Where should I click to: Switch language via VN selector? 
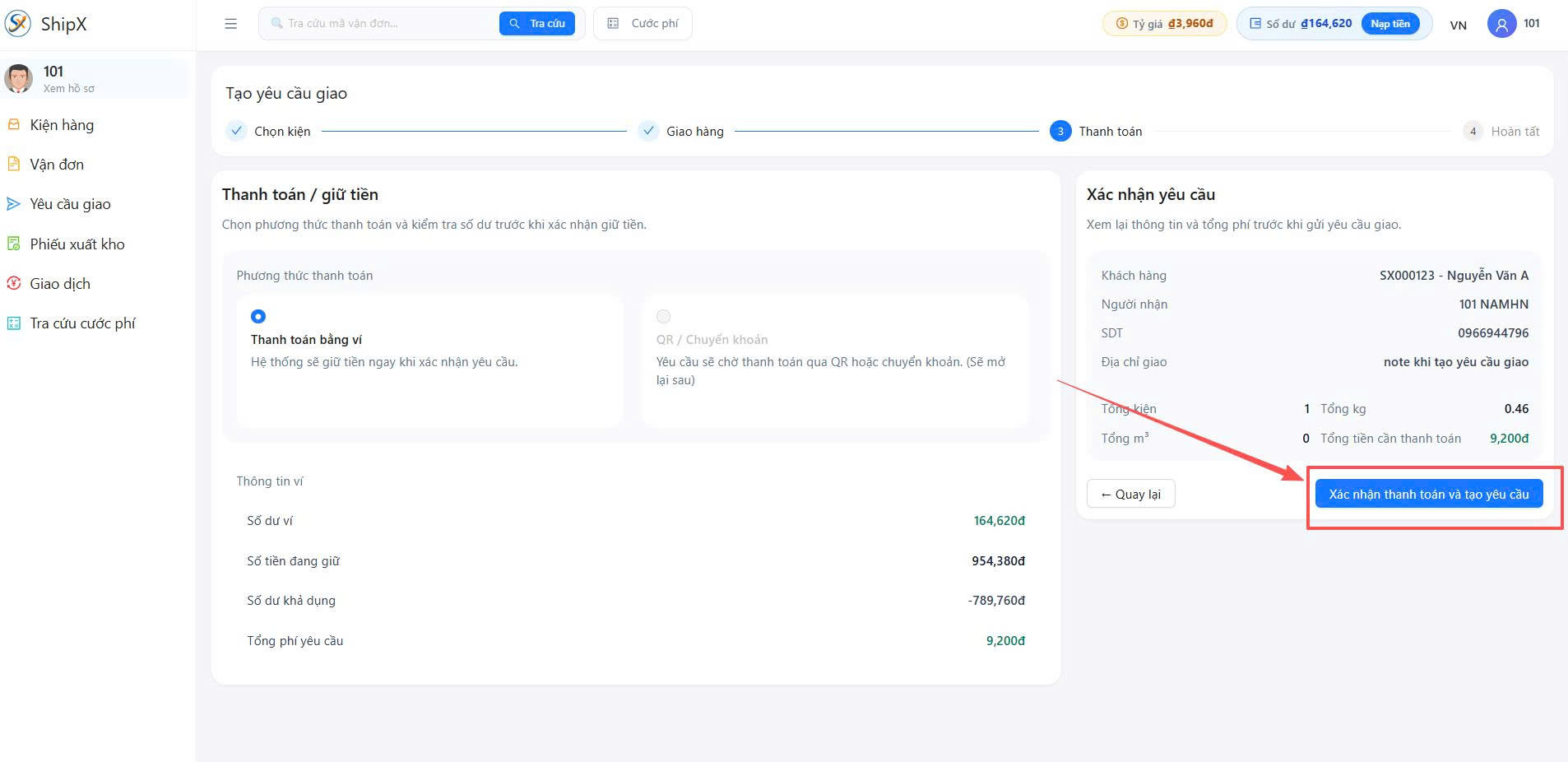click(1459, 25)
